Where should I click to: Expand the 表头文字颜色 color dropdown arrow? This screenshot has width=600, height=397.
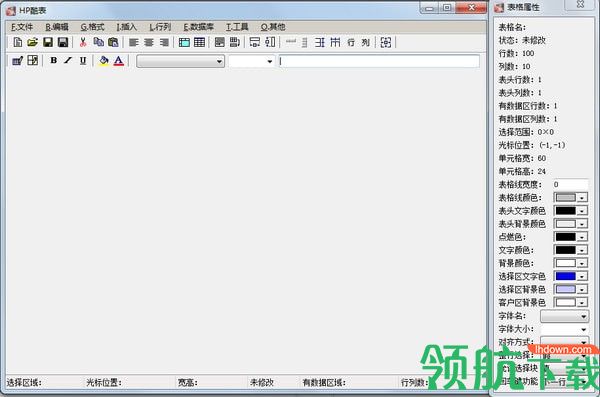pyautogui.click(x=582, y=211)
